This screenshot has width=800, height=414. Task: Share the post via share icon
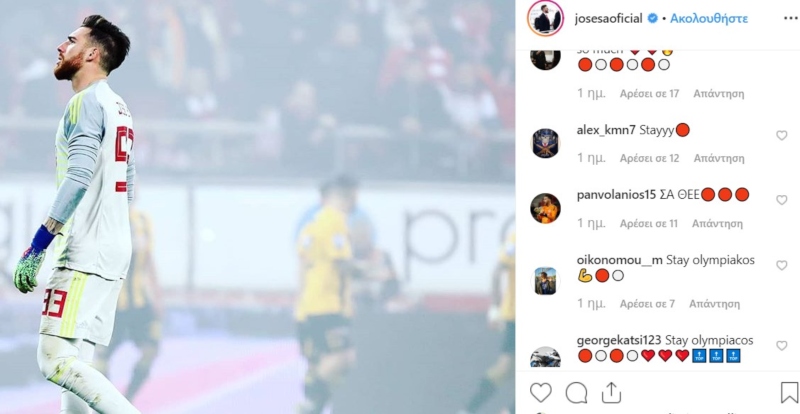pos(611,393)
